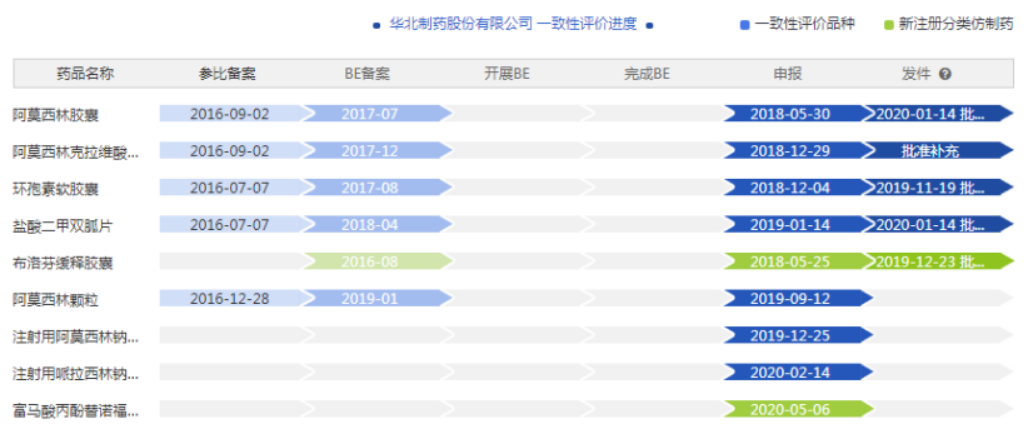Open the 环孢素软胶囊 drug name
This screenshot has width=1028, height=429.
point(56,188)
